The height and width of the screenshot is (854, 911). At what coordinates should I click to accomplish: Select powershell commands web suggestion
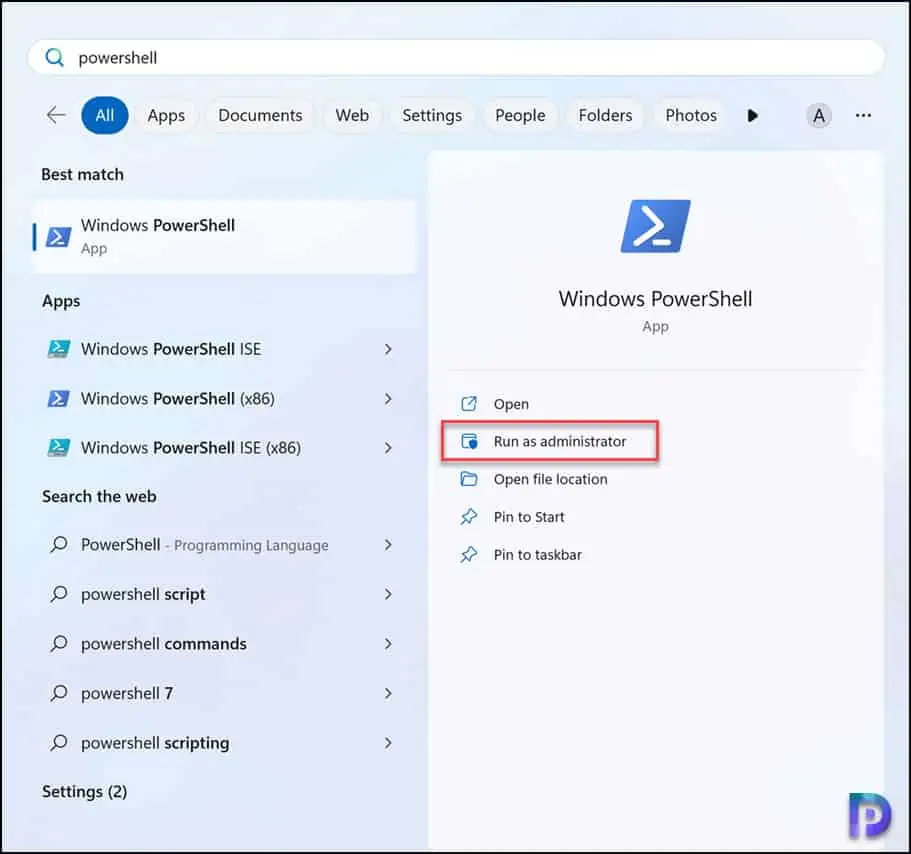(x=164, y=644)
